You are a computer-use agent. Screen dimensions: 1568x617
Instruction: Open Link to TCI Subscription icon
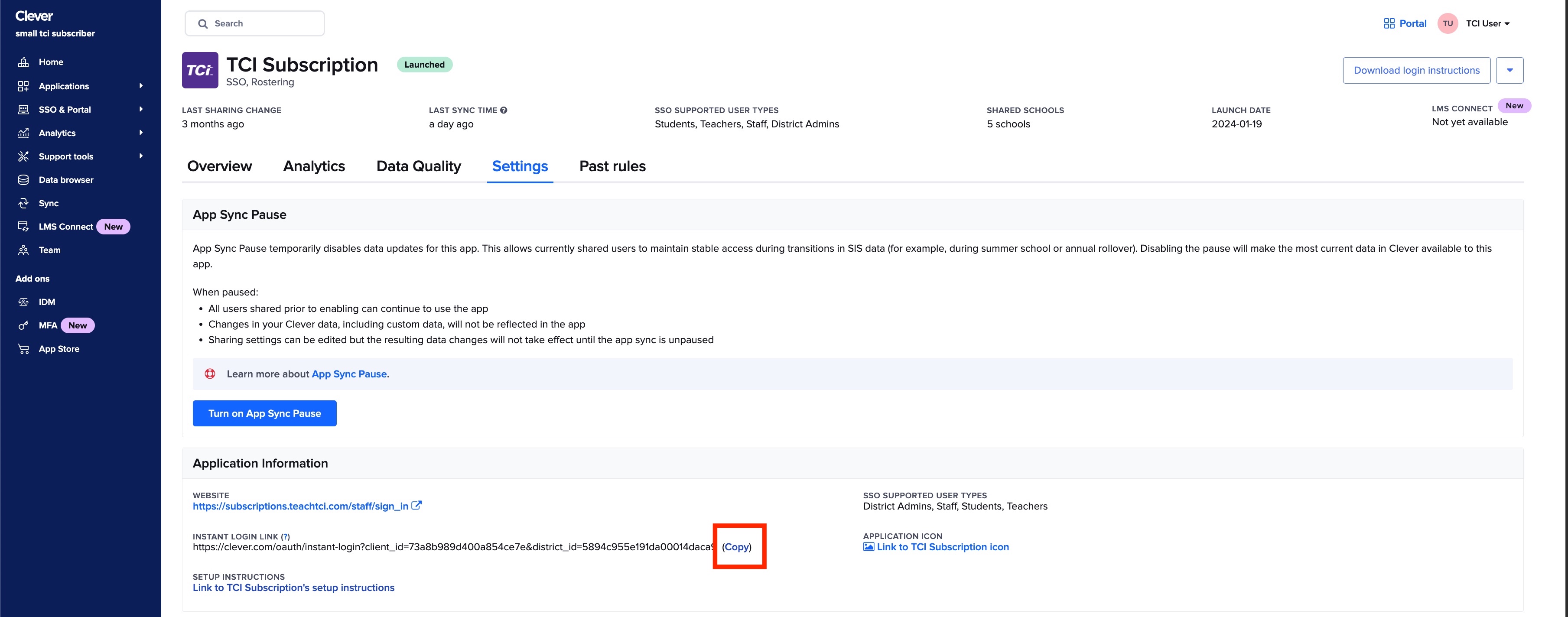(942, 546)
